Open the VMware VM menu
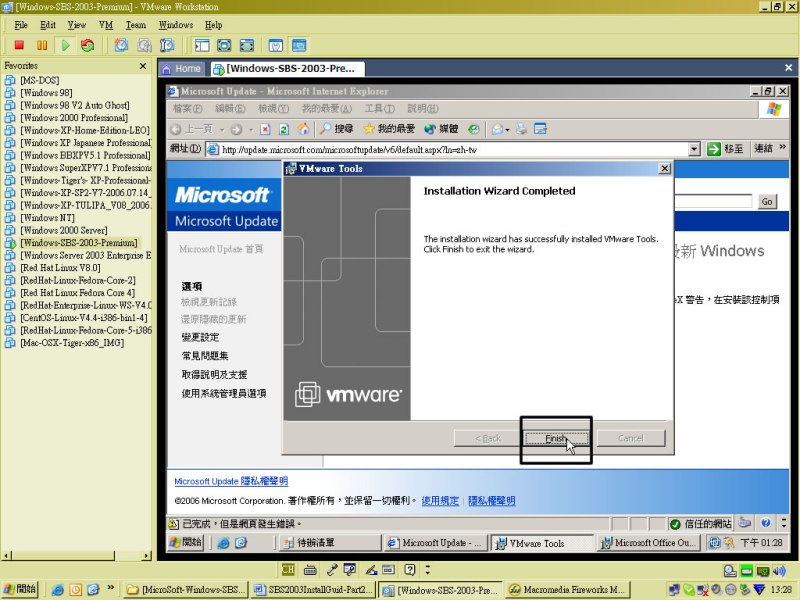The image size is (800, 600). tap(106, 25)
